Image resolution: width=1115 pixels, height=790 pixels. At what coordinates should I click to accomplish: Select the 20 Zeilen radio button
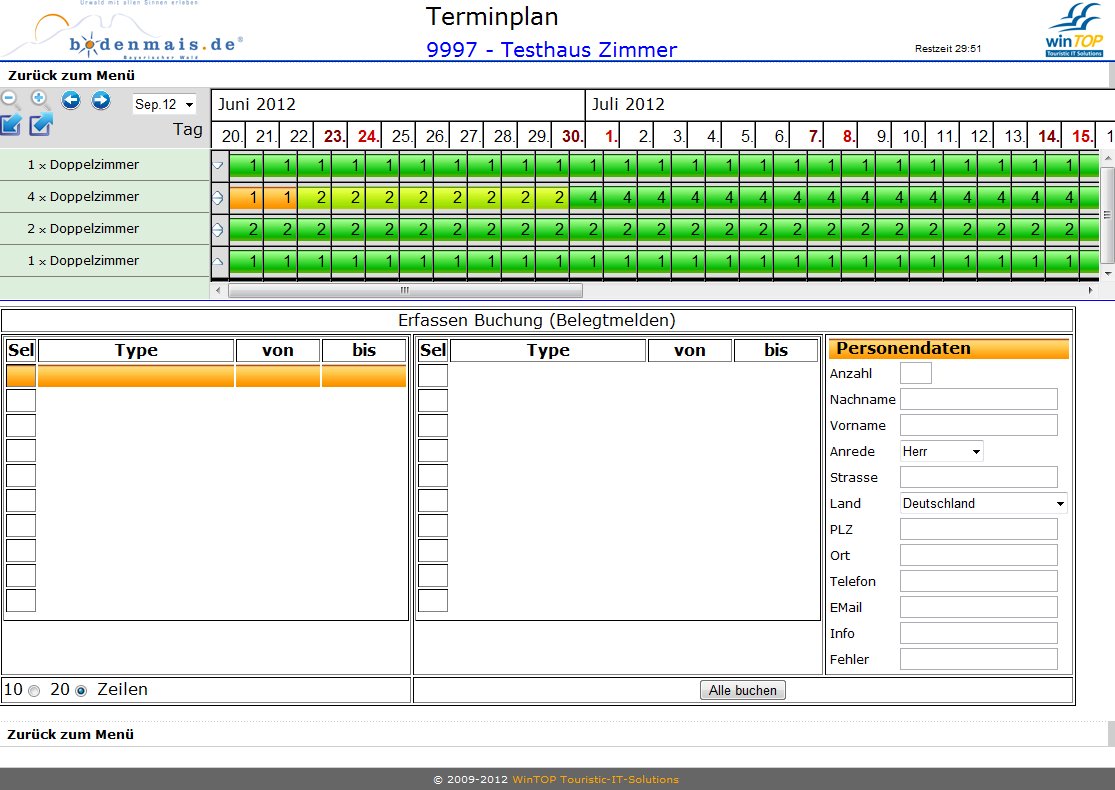pyautogui.click(x=82, y=691)
